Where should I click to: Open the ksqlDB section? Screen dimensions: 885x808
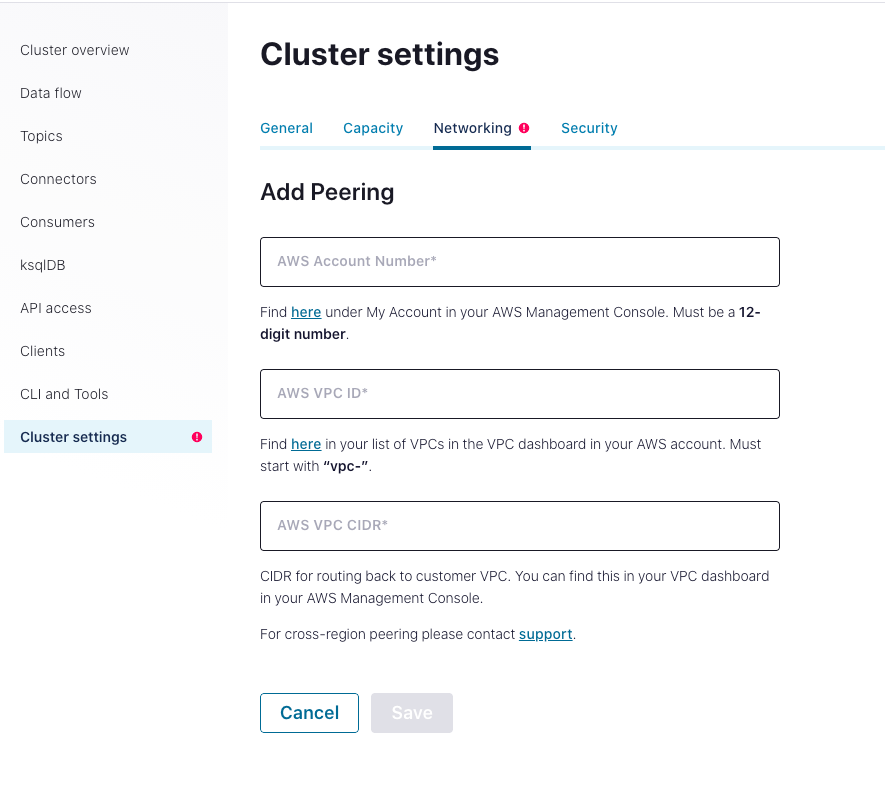[x=42, y=265]
